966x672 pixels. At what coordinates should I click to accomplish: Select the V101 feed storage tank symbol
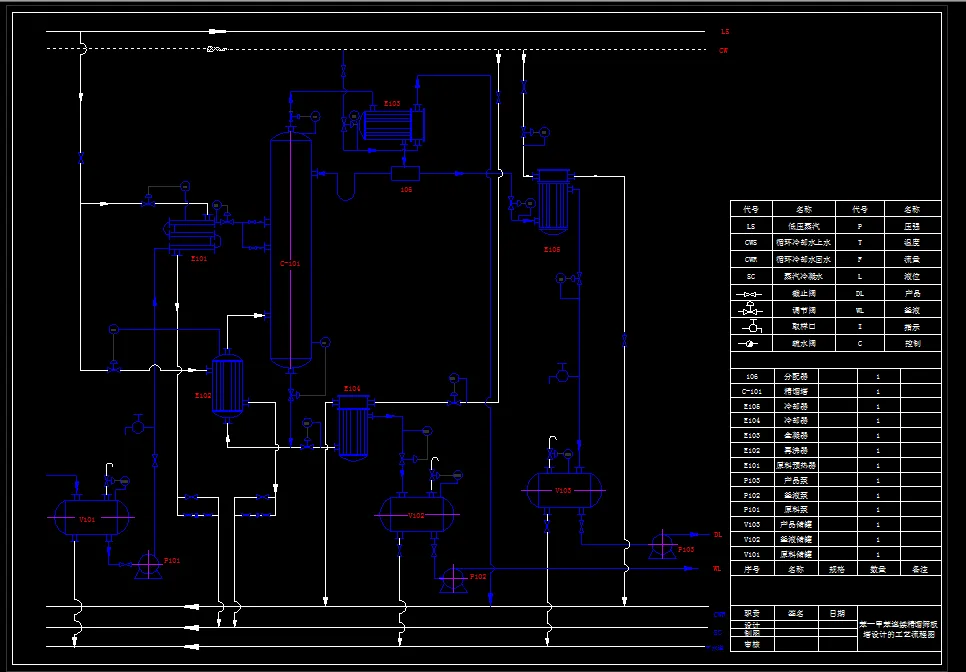(92, 517)
